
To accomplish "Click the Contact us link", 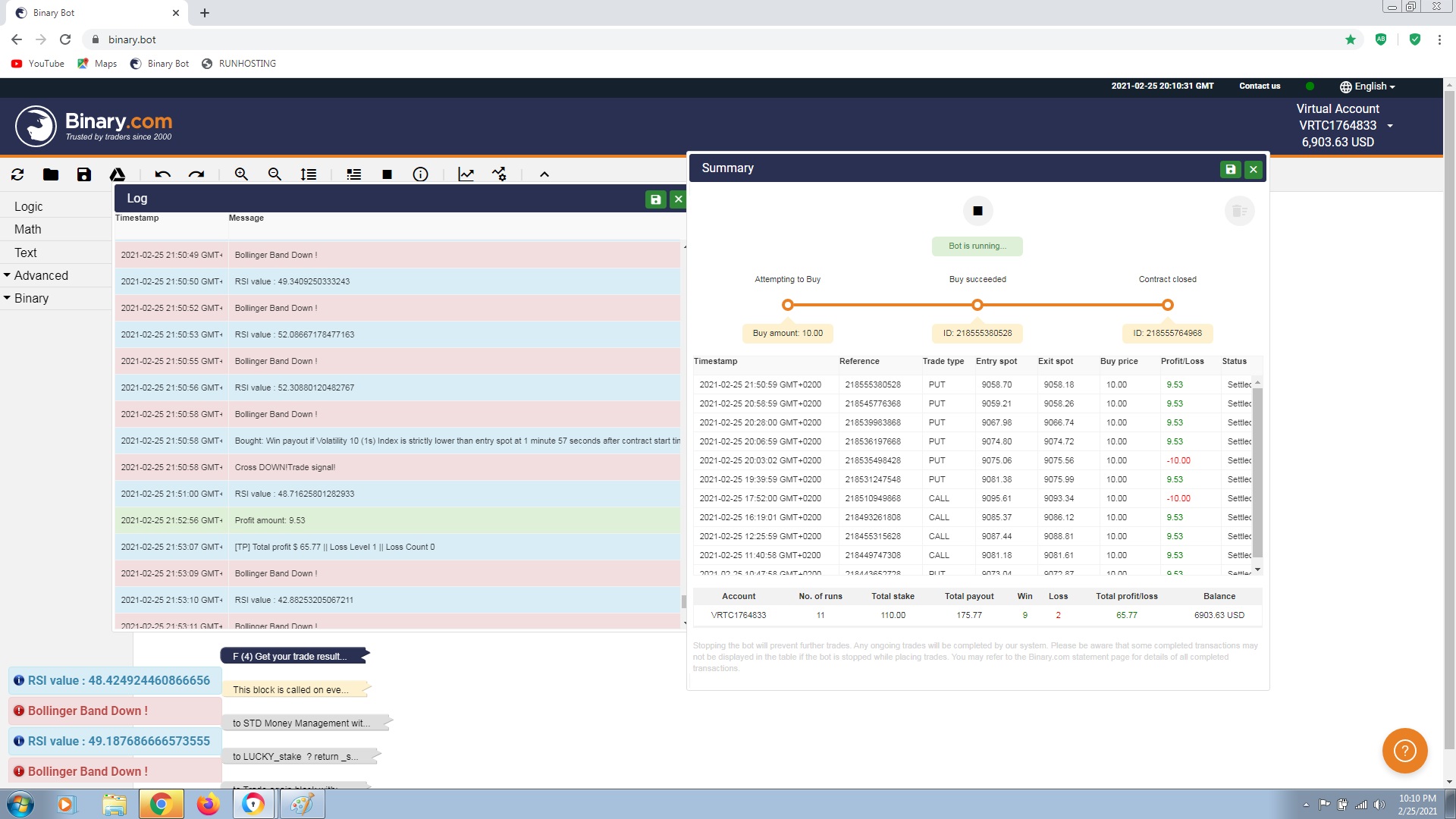I will (x=1260, y=86).
